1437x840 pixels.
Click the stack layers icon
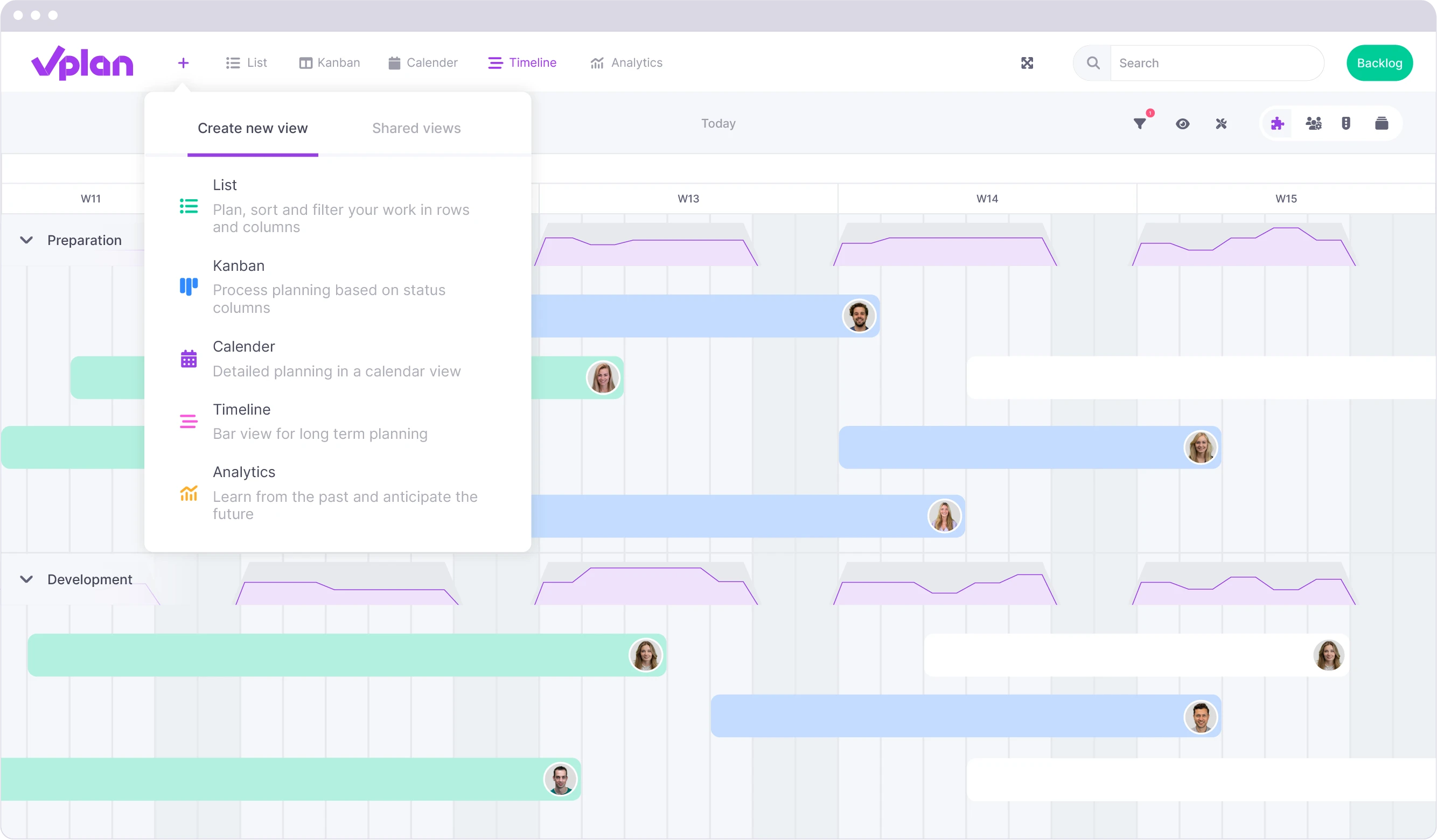click(1382, 123)
